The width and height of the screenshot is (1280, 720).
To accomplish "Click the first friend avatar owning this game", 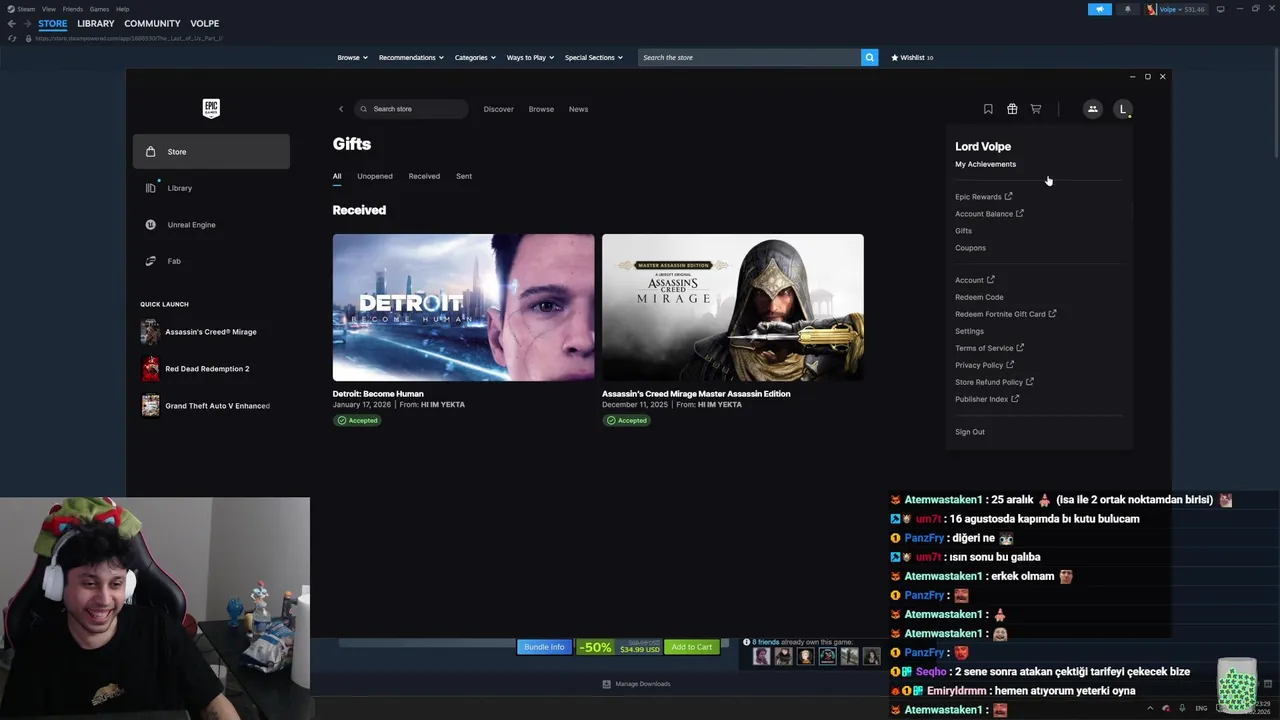I will point(762,656).
